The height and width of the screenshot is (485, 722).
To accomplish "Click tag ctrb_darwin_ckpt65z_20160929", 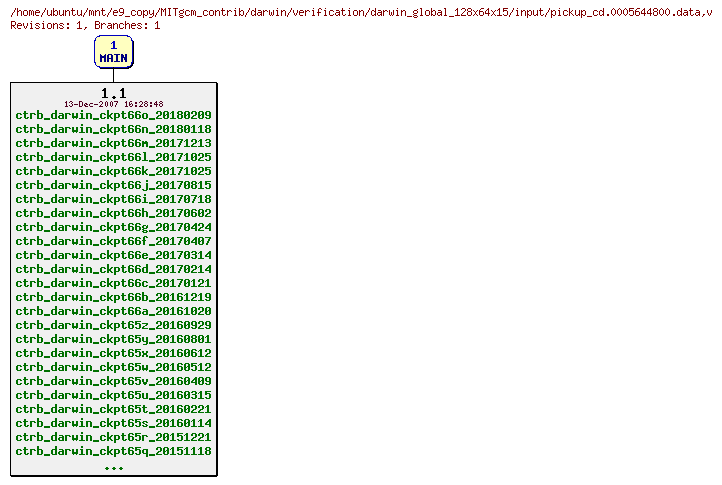I will 114,325.
